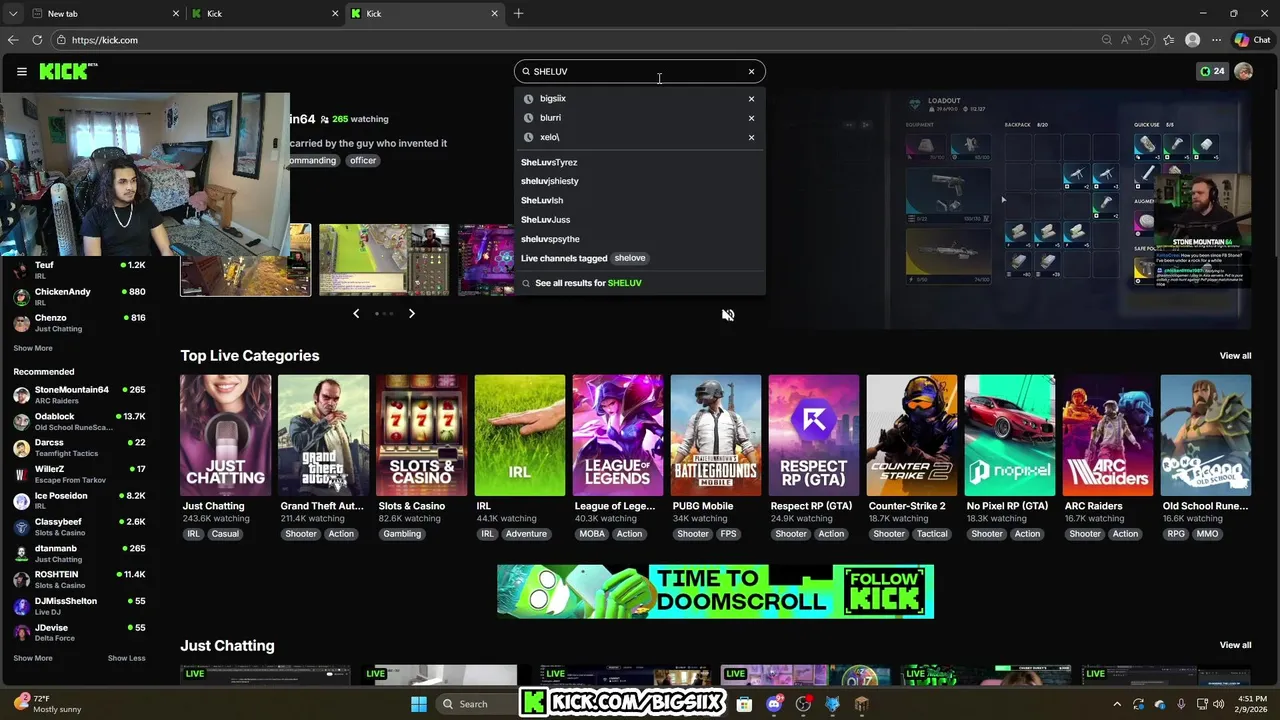1280x720 pixels.
Task: Clear the SHELUV search text
Action: click(x=751, y=71)
